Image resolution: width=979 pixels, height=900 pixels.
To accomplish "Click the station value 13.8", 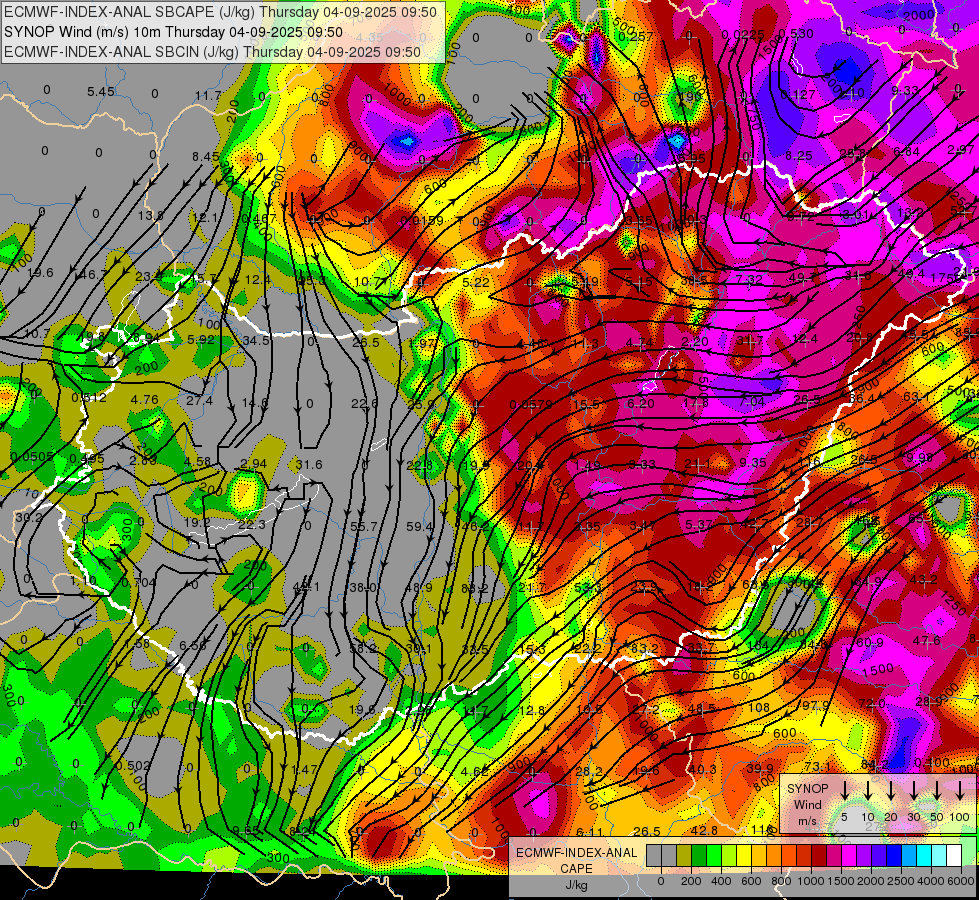I will coord(151,215).
